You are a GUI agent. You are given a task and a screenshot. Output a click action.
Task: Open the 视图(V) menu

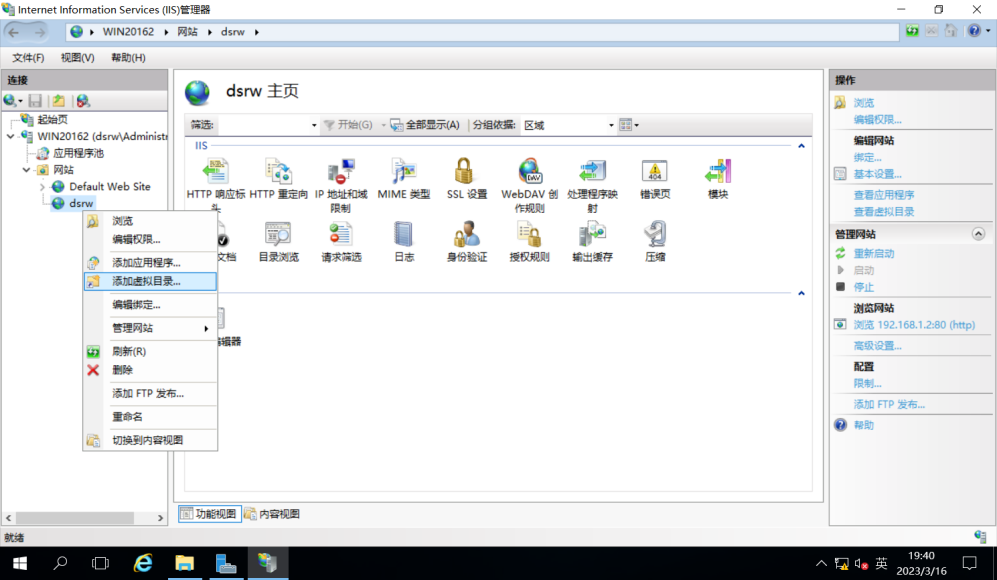(78, 58)
